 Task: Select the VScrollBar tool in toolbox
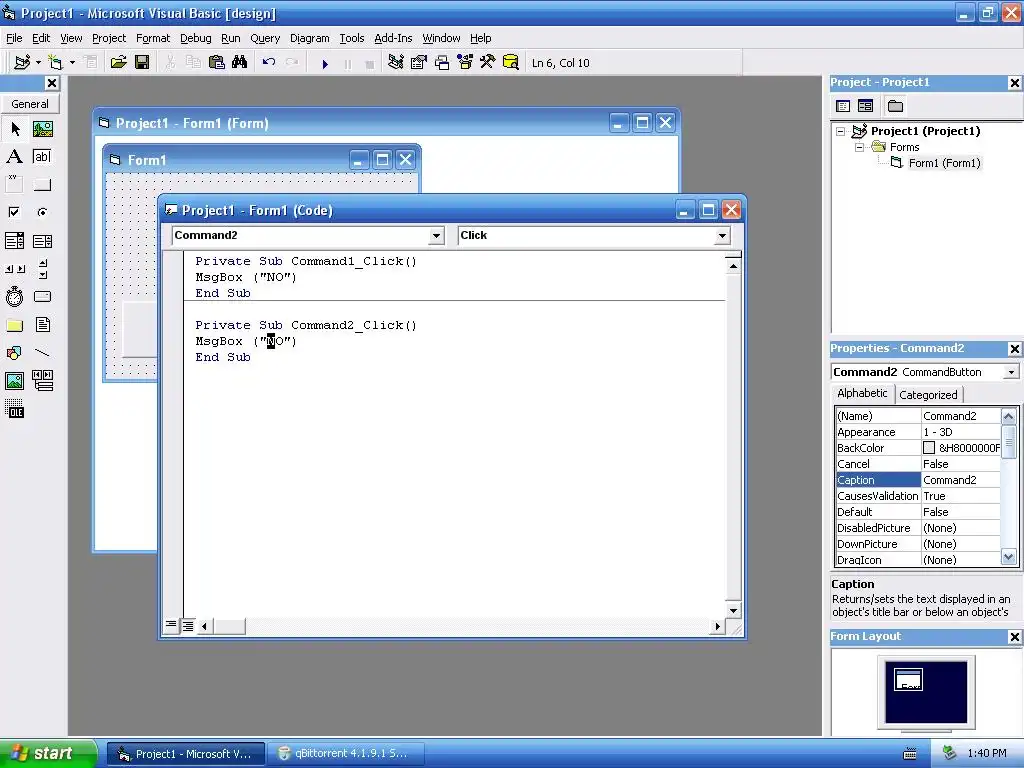(42, 268)
